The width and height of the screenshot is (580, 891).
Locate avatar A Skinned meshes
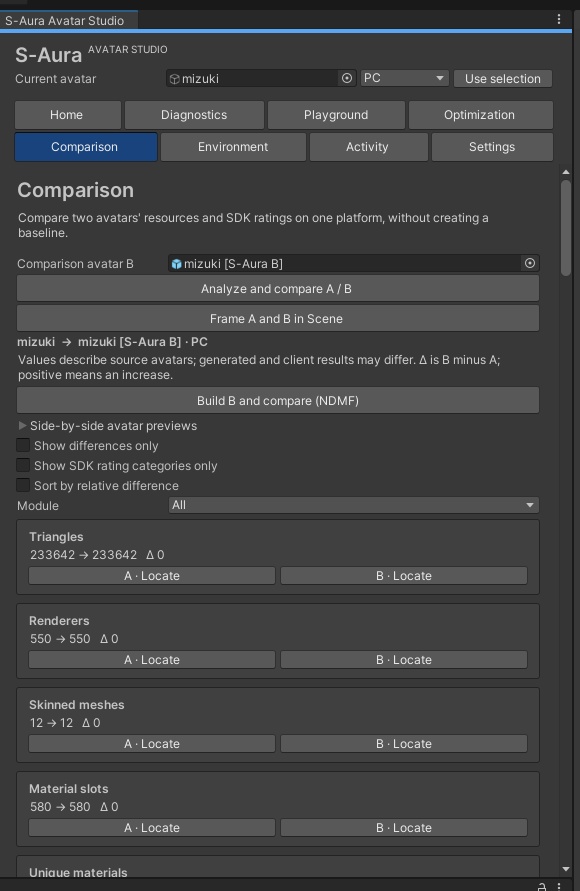(152, 744)
